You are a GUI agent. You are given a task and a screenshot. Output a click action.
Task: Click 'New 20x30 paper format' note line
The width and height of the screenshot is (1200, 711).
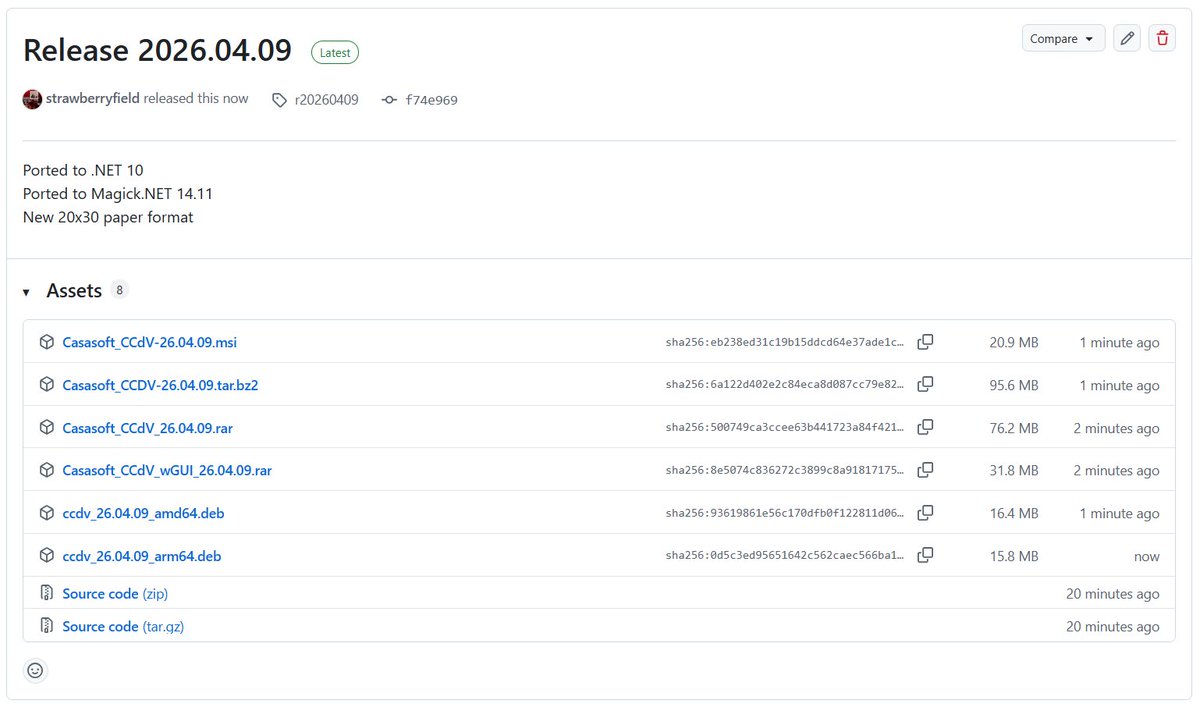[108, 217]
